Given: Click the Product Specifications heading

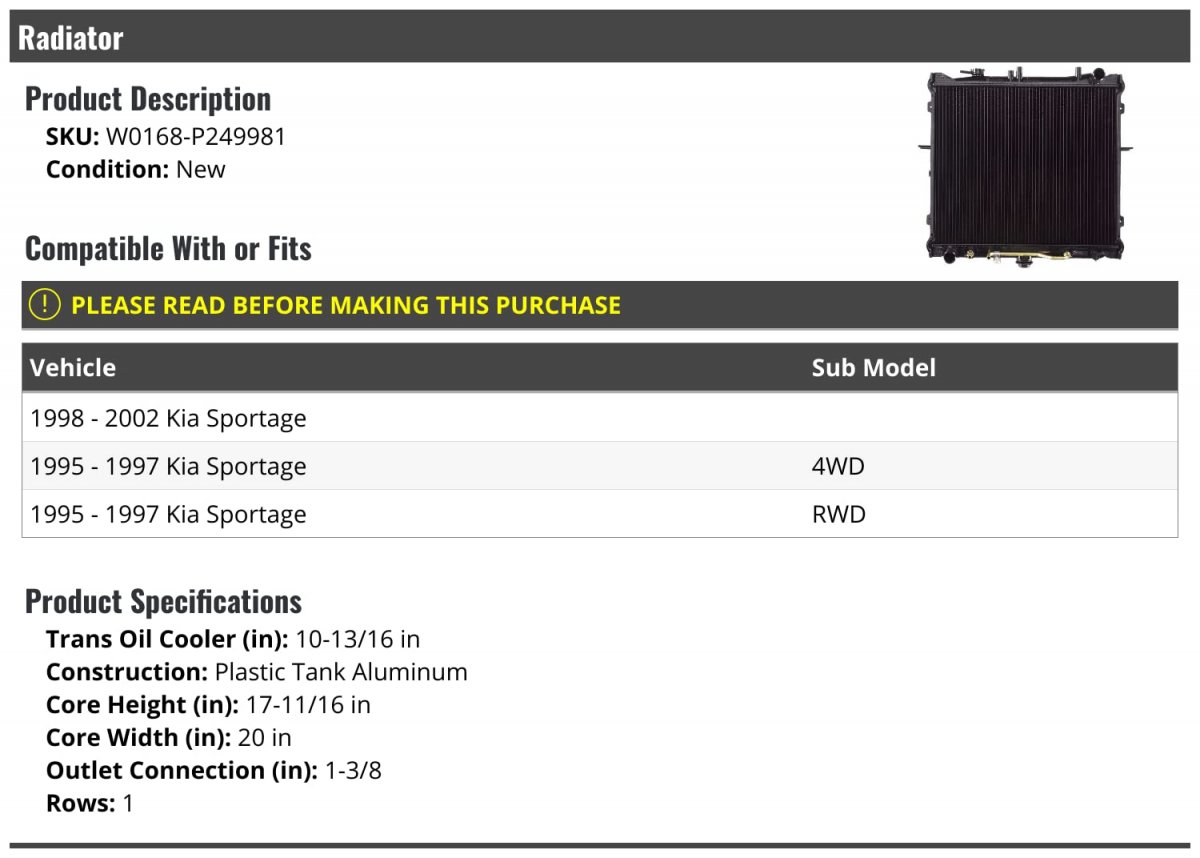Looking at the screenshot, I should pyautogui.click(x=163, y=601).
